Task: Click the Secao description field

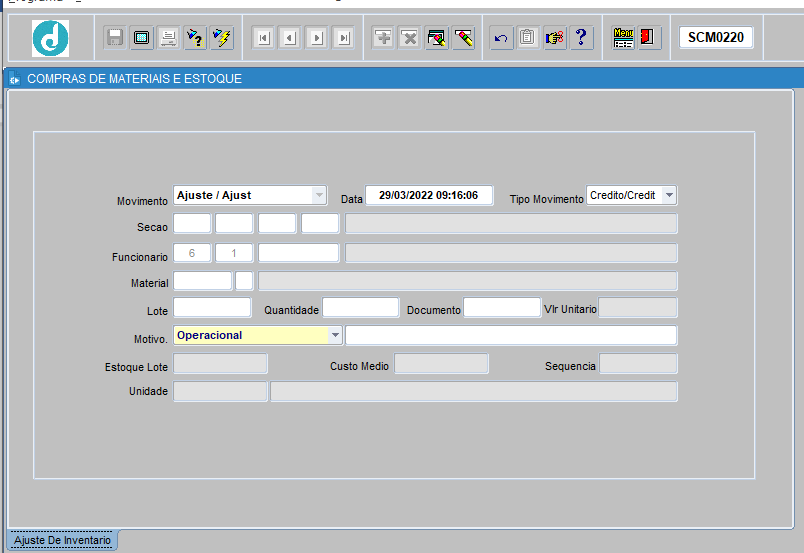Action: (x=511, y=224)
